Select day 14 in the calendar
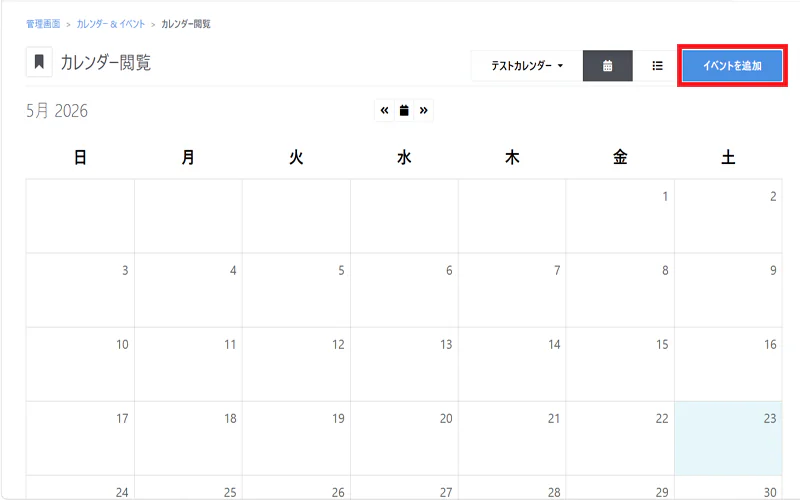Image resolution: width=800 pixels, height=500 pixels. point(512,364)
